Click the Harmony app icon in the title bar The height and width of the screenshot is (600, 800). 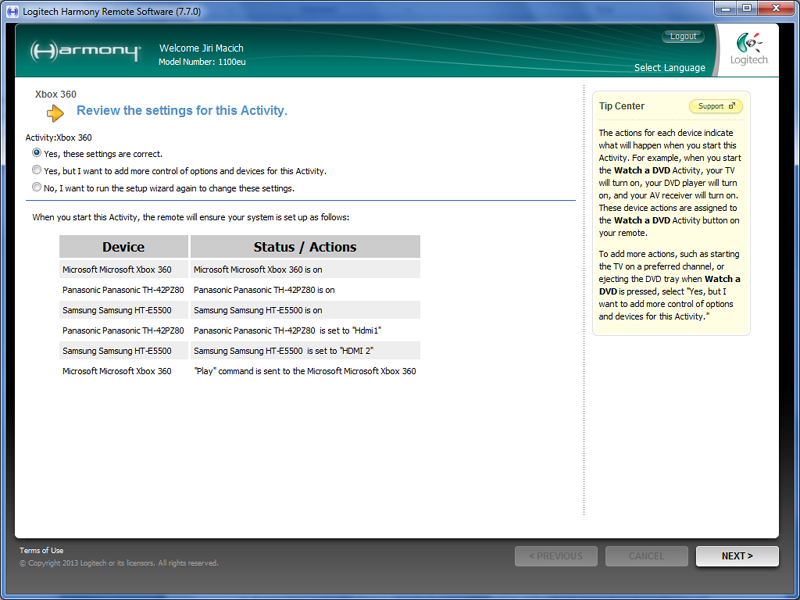click(13, 11)
